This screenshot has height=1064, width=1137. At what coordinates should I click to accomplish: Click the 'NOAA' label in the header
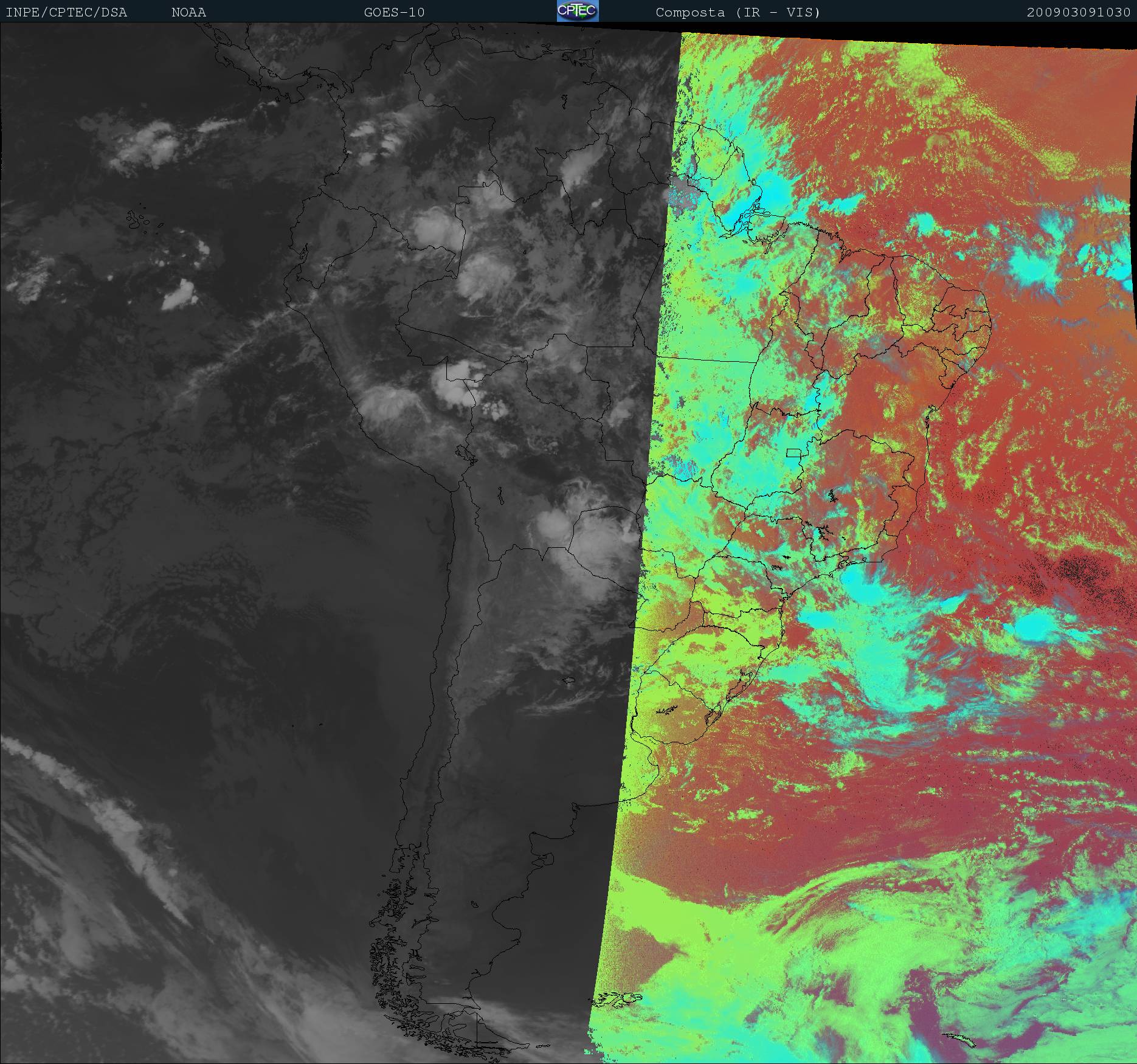188,13
